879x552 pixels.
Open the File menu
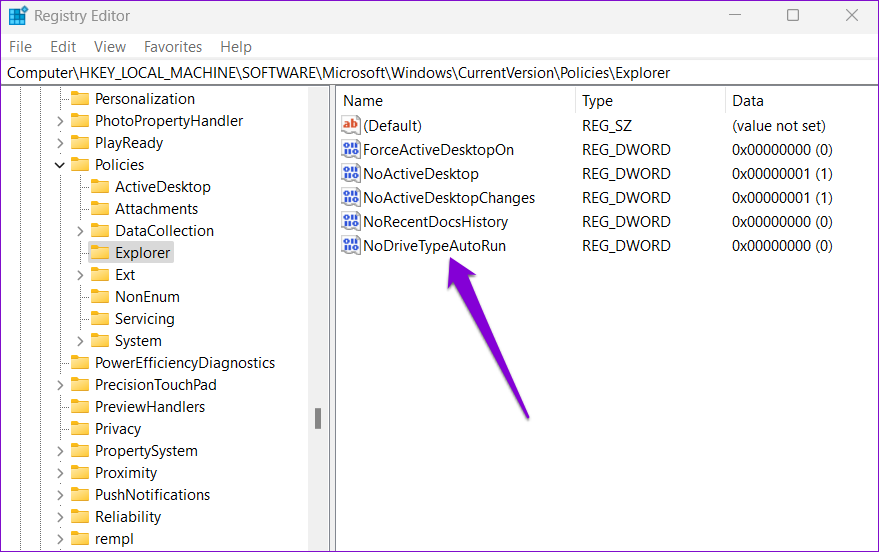click(x=20, y=47)
